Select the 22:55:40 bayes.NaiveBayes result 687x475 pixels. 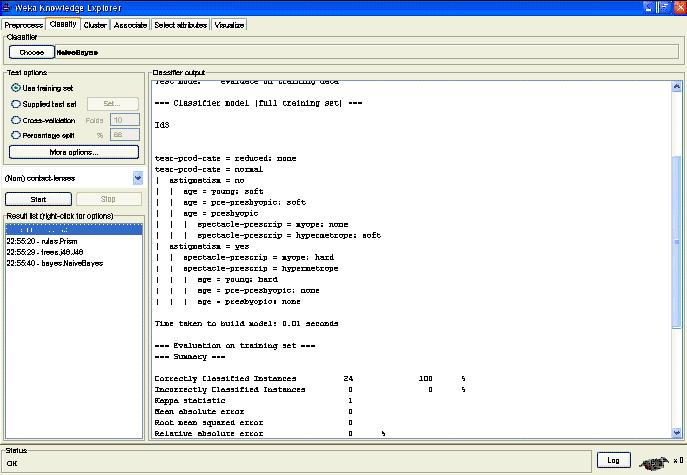tap(55, 263)
